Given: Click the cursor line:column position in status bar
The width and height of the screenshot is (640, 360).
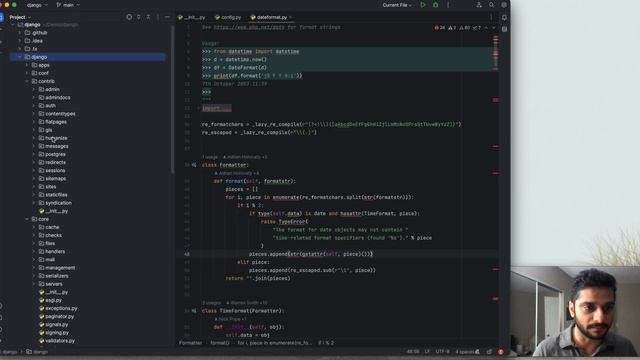Looking at the screenshot, I should 413,351.
